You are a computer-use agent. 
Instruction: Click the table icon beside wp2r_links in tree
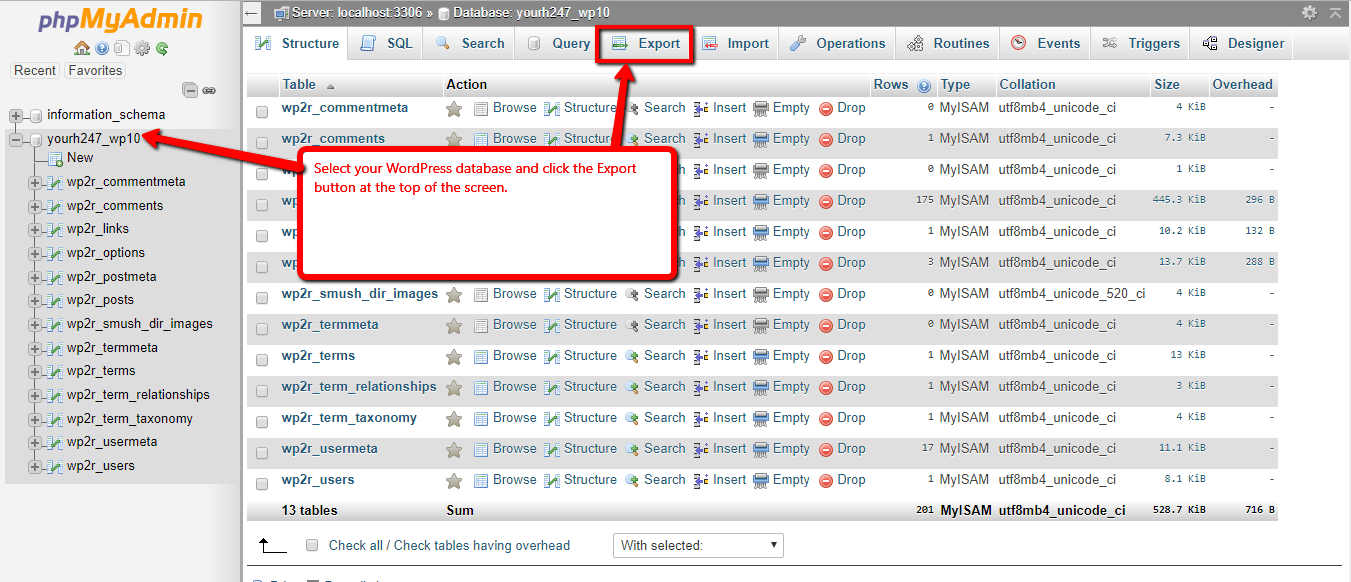55,230
